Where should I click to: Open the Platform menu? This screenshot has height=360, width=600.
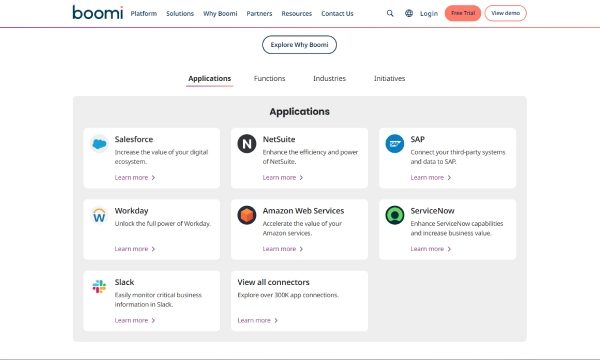click(x=143, y=13)
